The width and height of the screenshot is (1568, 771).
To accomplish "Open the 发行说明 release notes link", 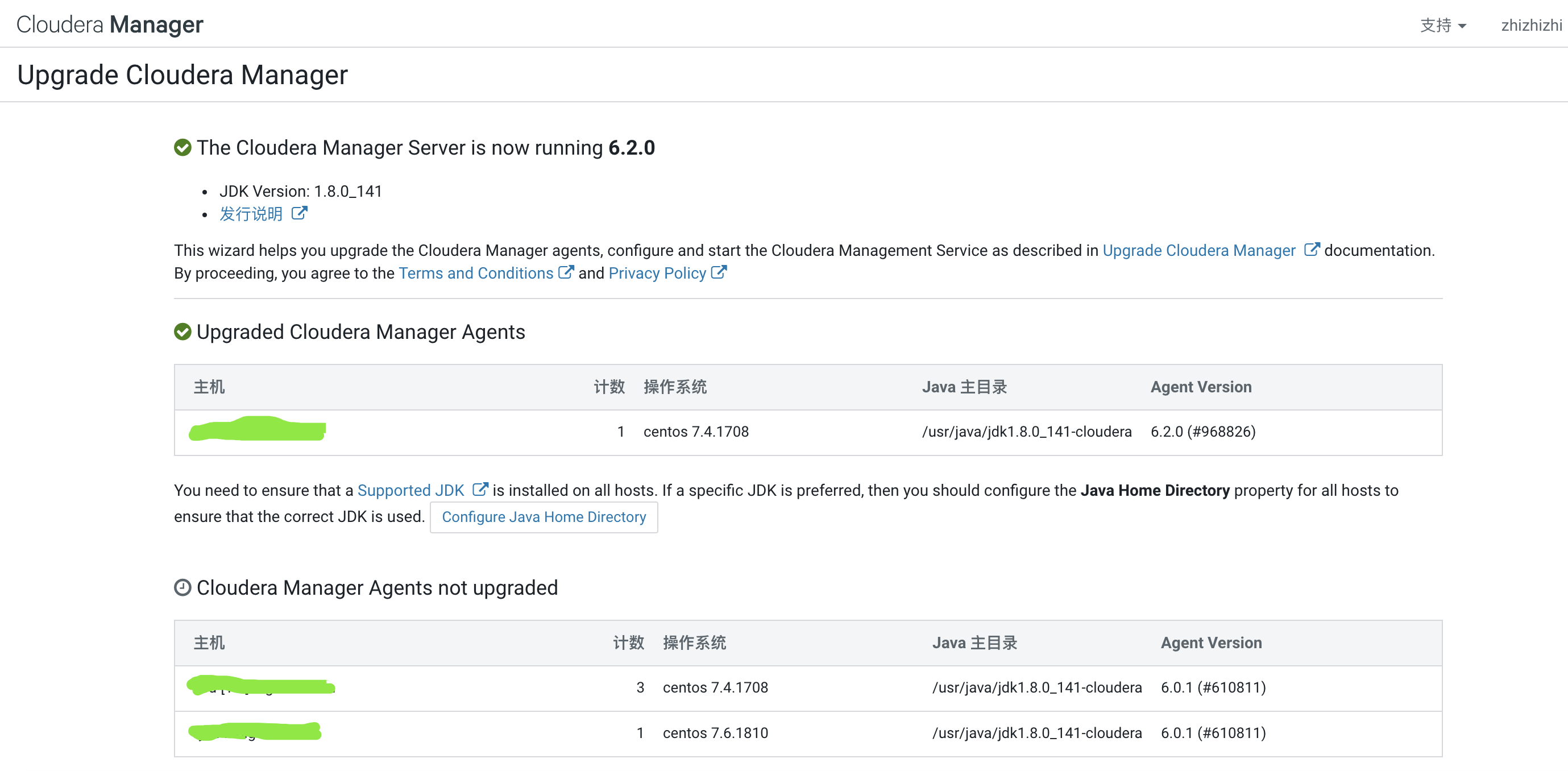I will pos(251,214).
